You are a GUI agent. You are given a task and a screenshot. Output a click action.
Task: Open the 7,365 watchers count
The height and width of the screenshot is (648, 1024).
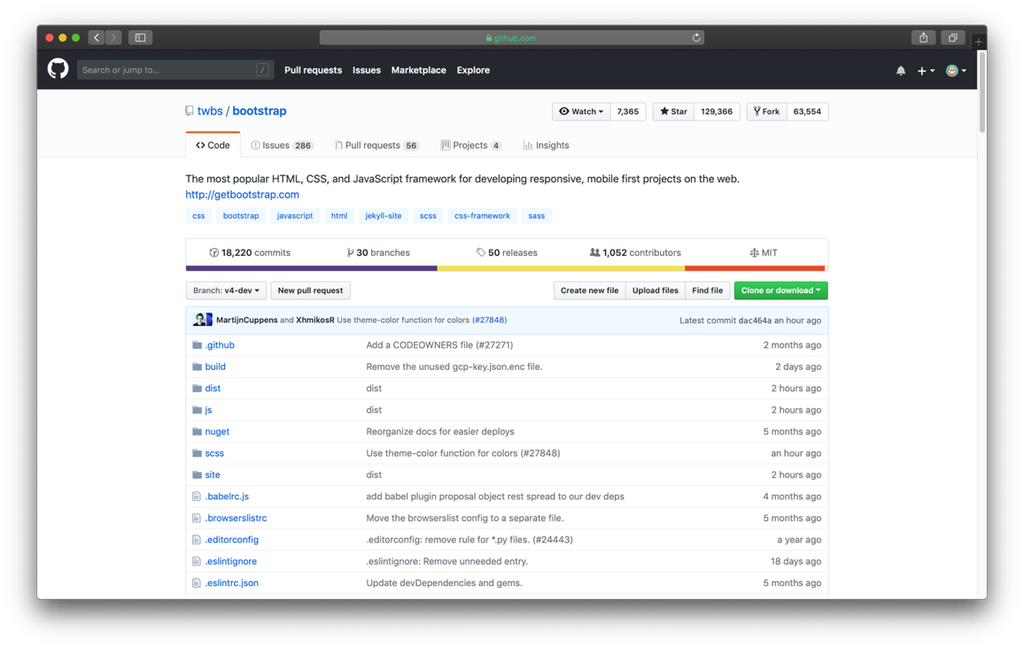pyautogui.click(x=628, y=112)
